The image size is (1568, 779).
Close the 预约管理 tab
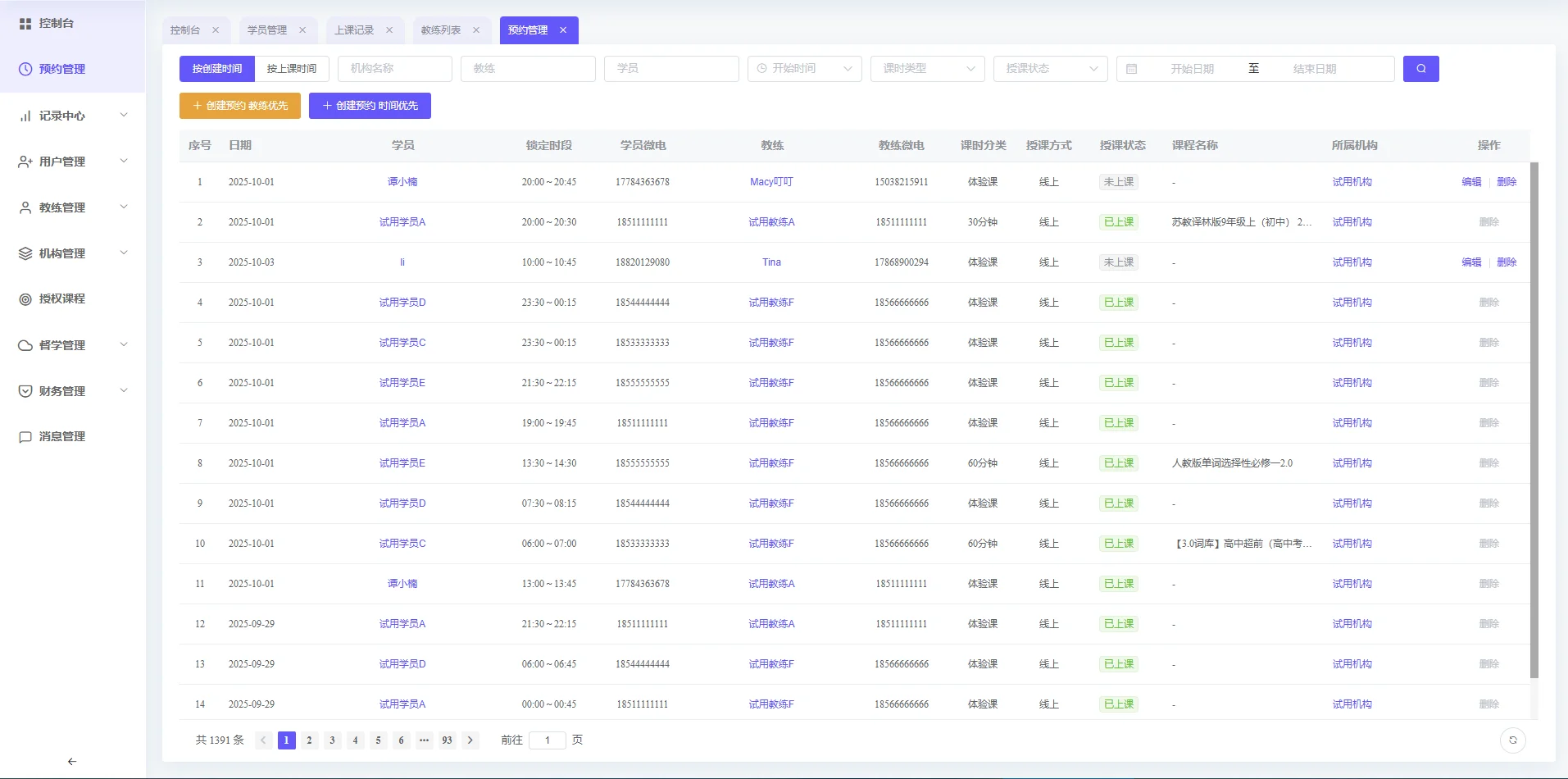pyautogui.click(x=563, y=30)
